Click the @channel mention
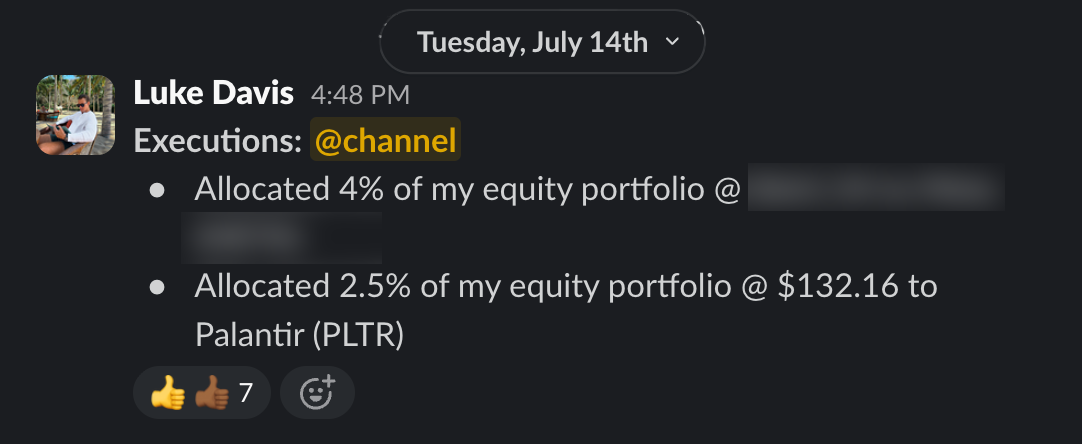The height and width of the screenshot is (444, 1082). 385,140
